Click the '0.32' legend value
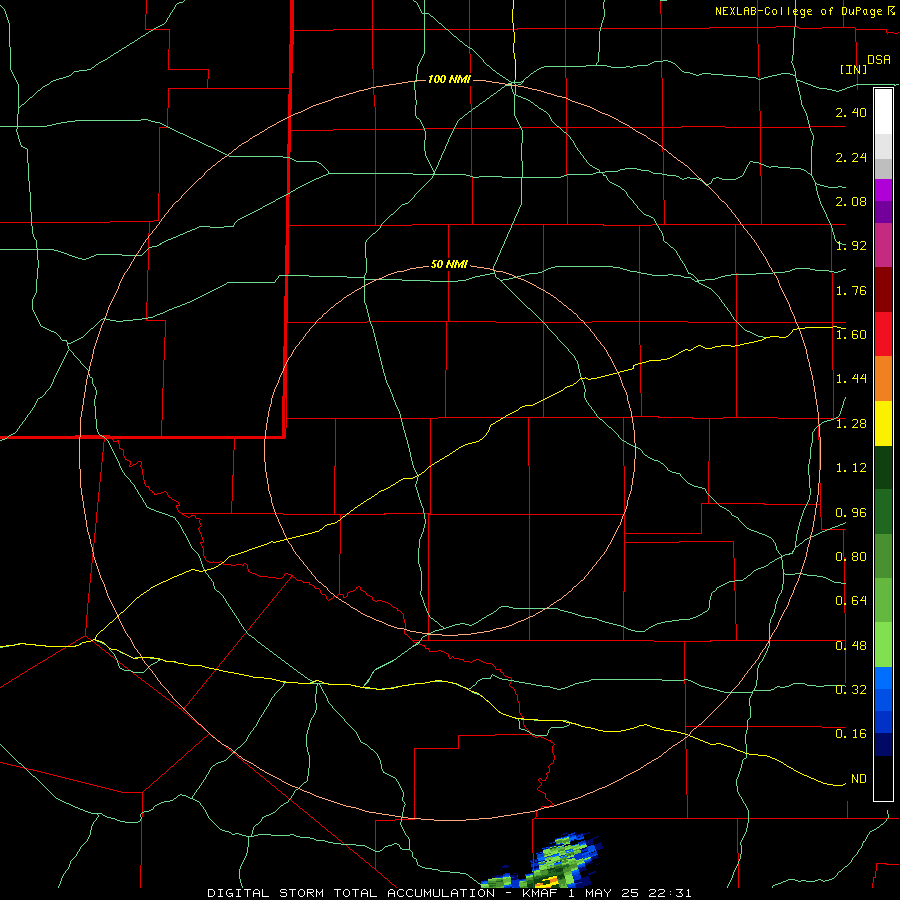Screen dimensions: 900x900 (851, 689)
